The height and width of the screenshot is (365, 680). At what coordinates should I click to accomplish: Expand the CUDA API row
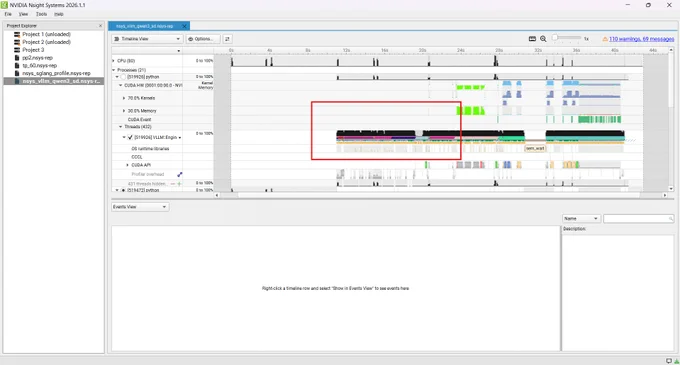128,165
